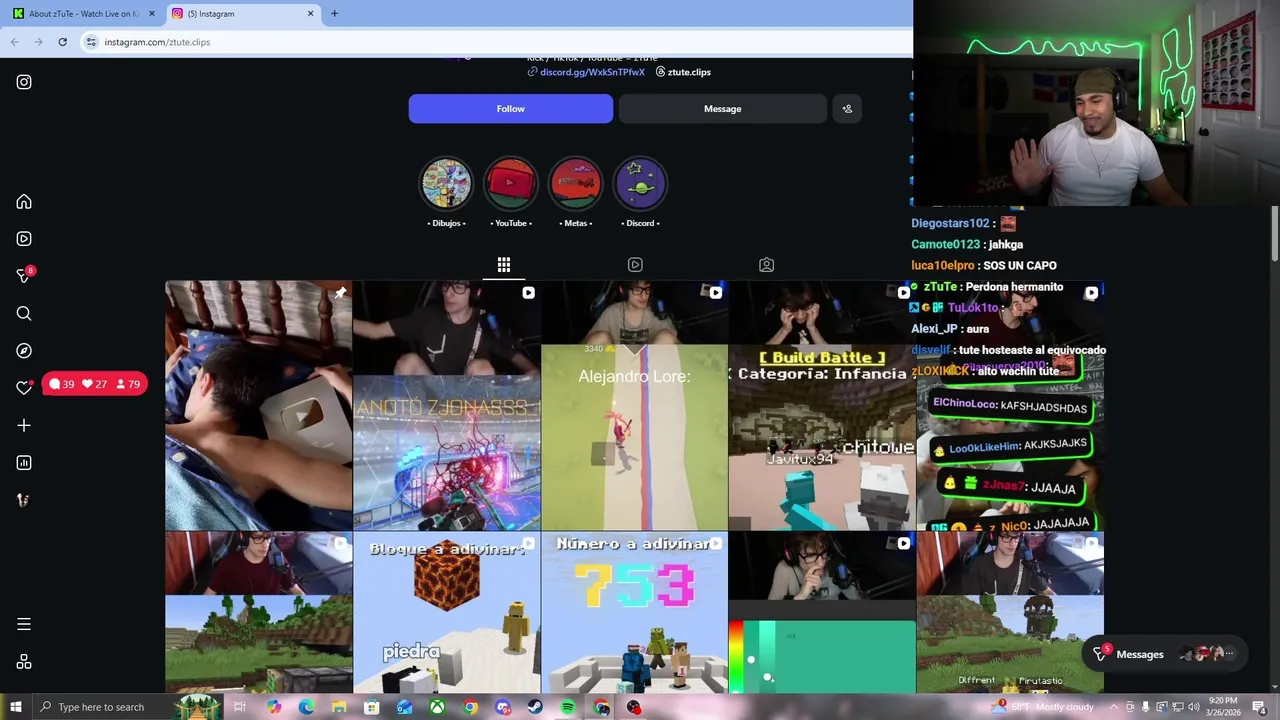Image resolution: width=1280 pixels, height=720 pixels.
Task: Switch to the '(5) Instagram' browser tab
Action: [242, 14]
